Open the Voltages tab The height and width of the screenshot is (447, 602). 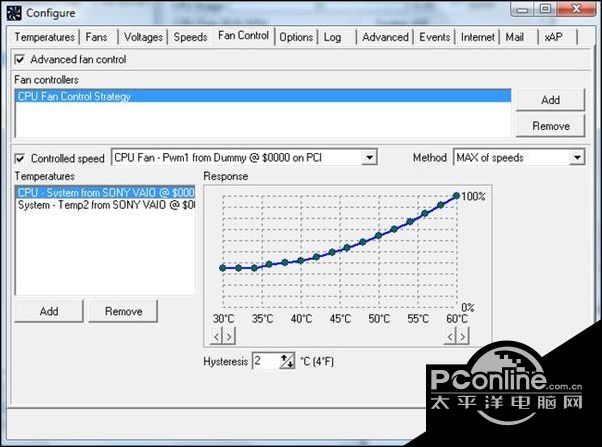pyautogui.click(x=144, y=37)
